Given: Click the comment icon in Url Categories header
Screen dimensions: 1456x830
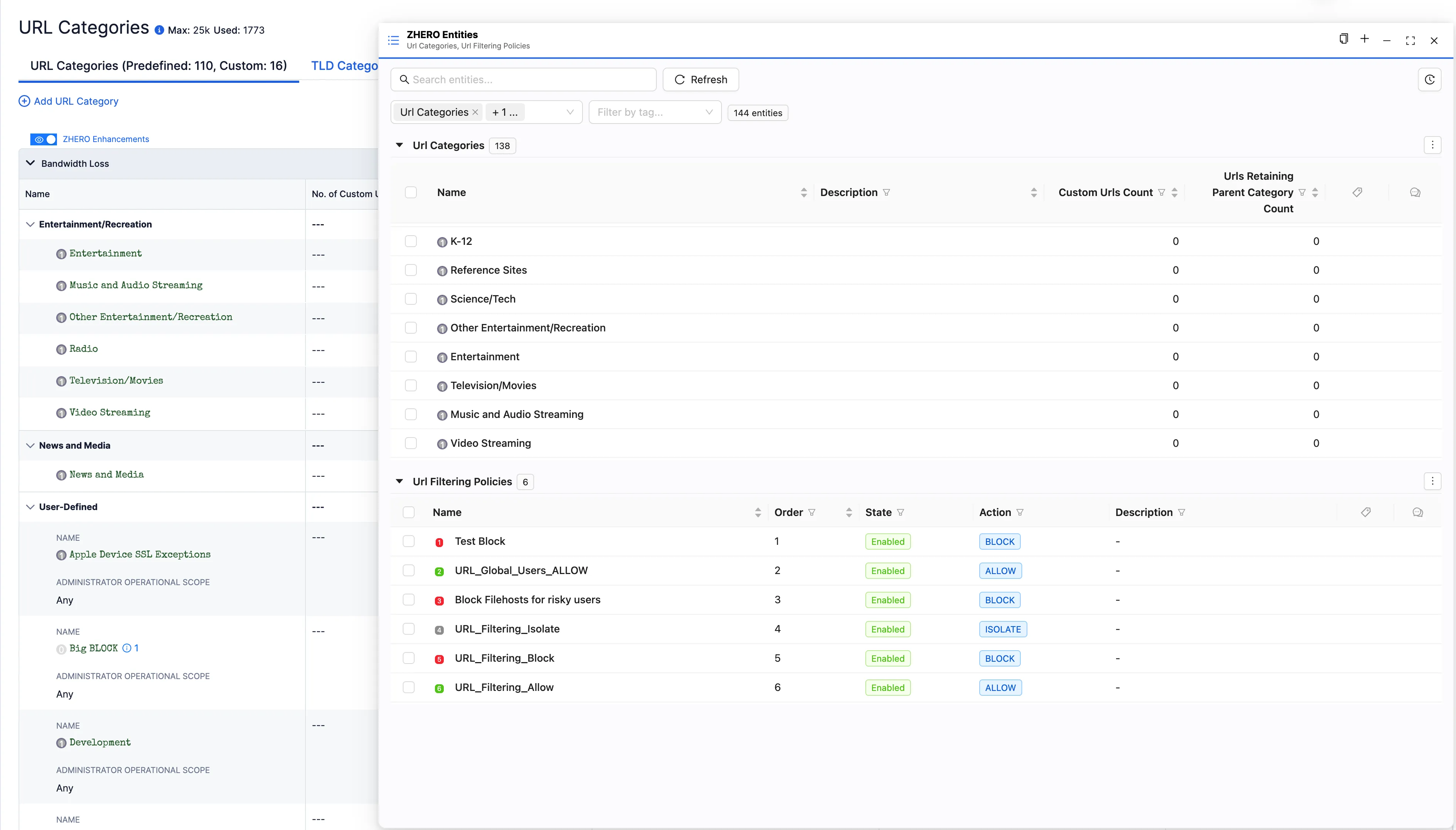Looking at the screenshot, I should 1415,192.
